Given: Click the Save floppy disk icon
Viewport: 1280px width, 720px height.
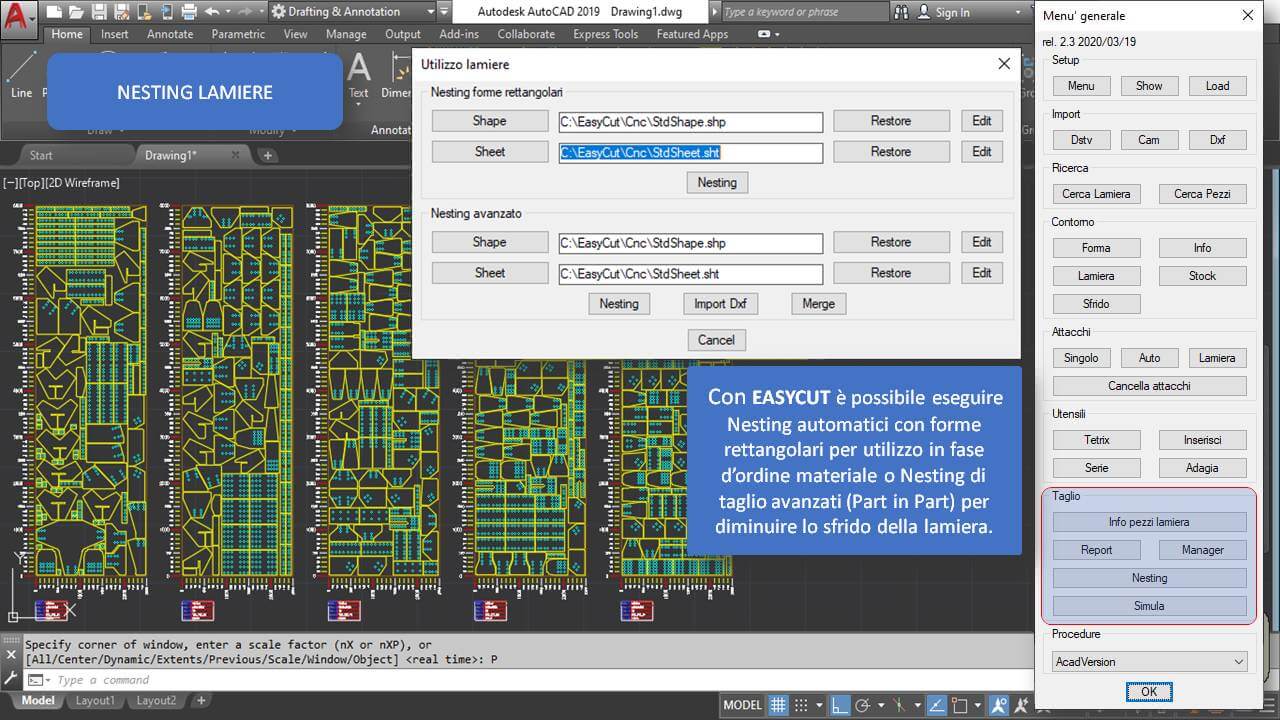Looking at the screenshot, I should pos(99,12).
